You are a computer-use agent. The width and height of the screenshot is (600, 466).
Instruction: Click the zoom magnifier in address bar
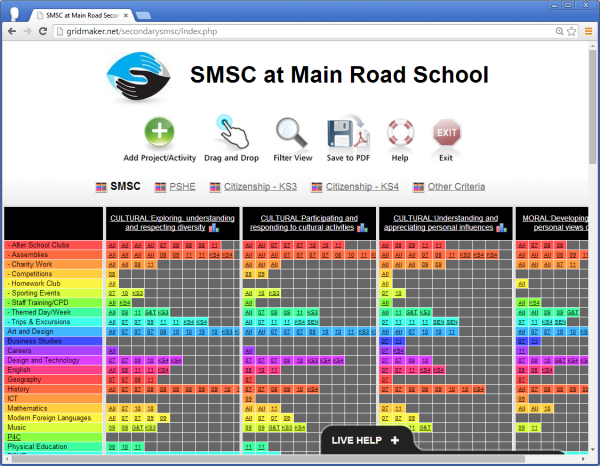tap(559, 31)
